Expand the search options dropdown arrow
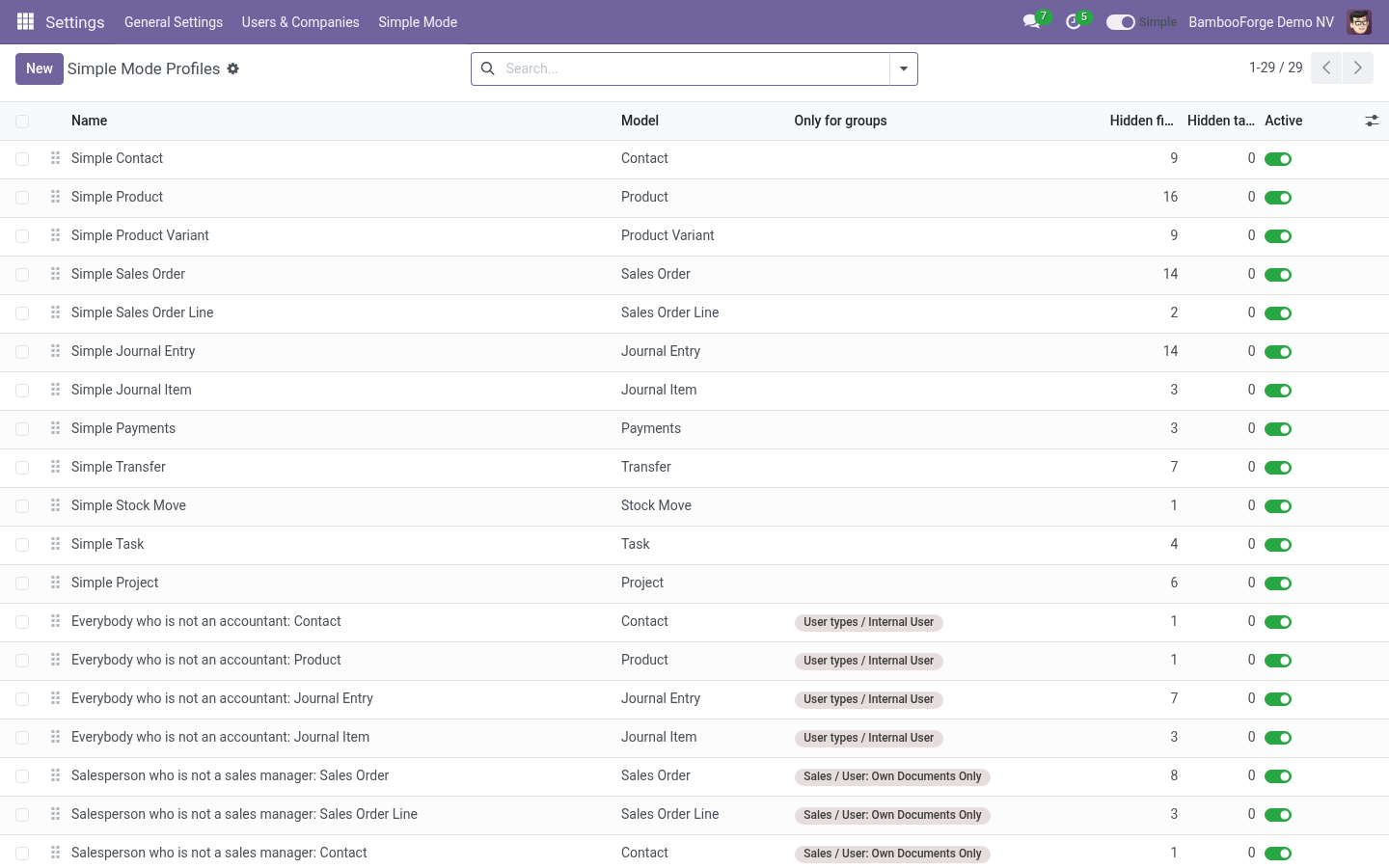The image size is (1389, 868). (904, 68)
